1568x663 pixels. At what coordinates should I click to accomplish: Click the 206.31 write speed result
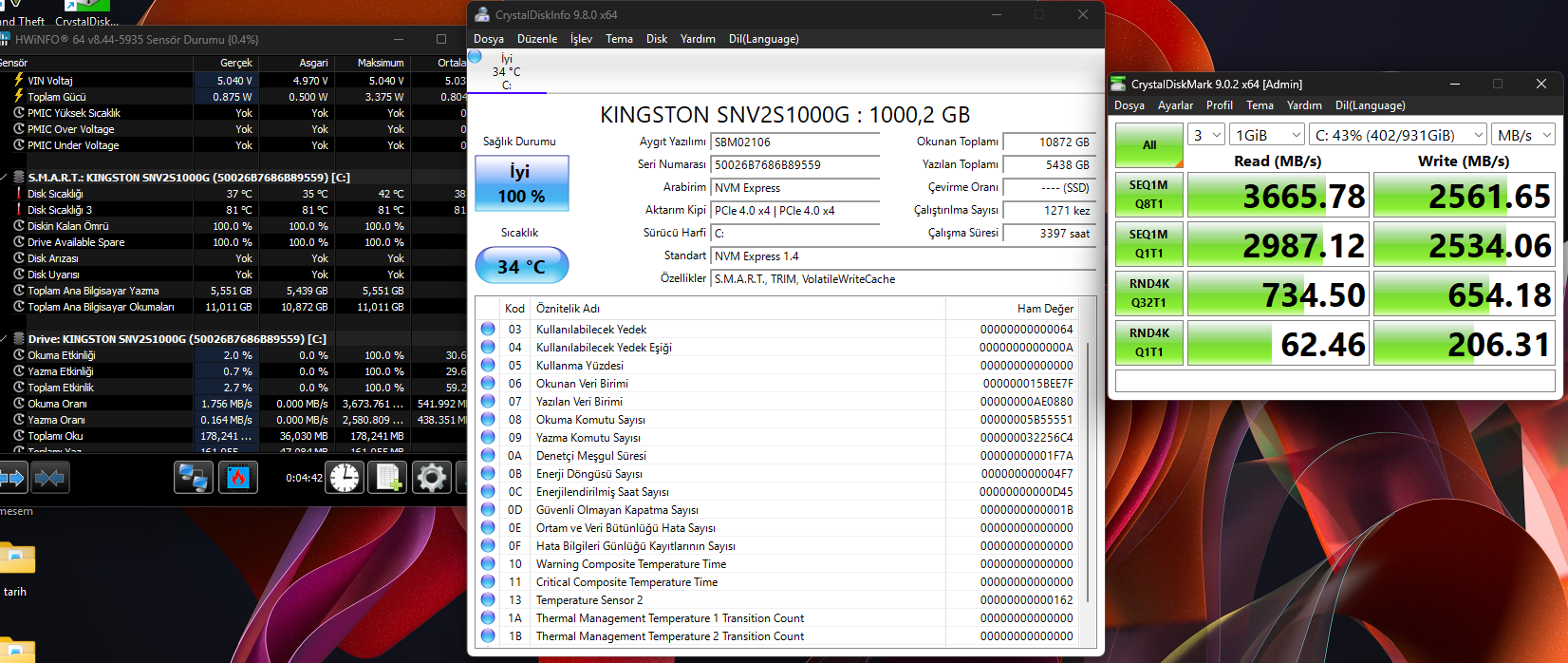1464,344
